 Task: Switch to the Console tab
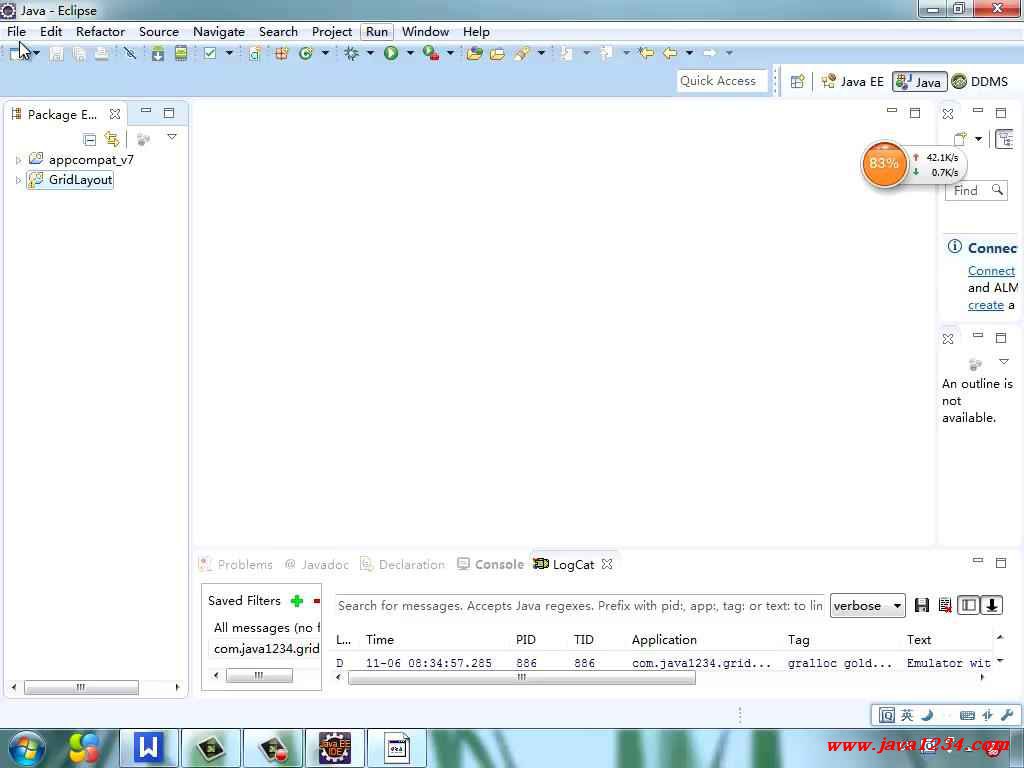(x=490, y=565)
